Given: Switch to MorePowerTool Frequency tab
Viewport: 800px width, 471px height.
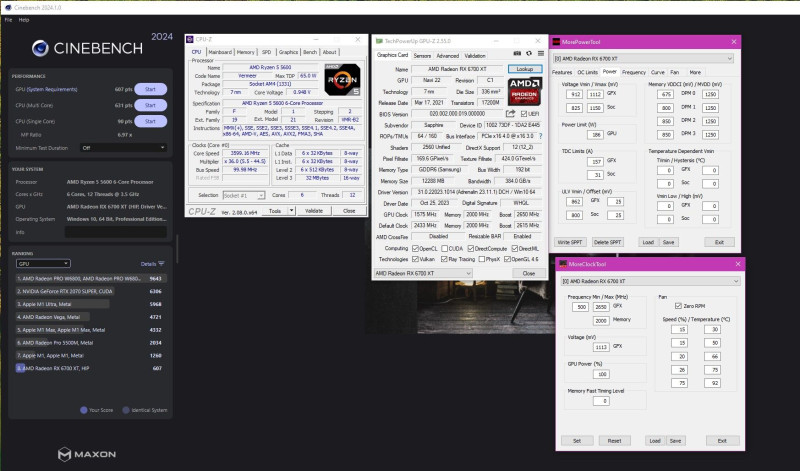Looking at the screenshot, I should point(634,72).
